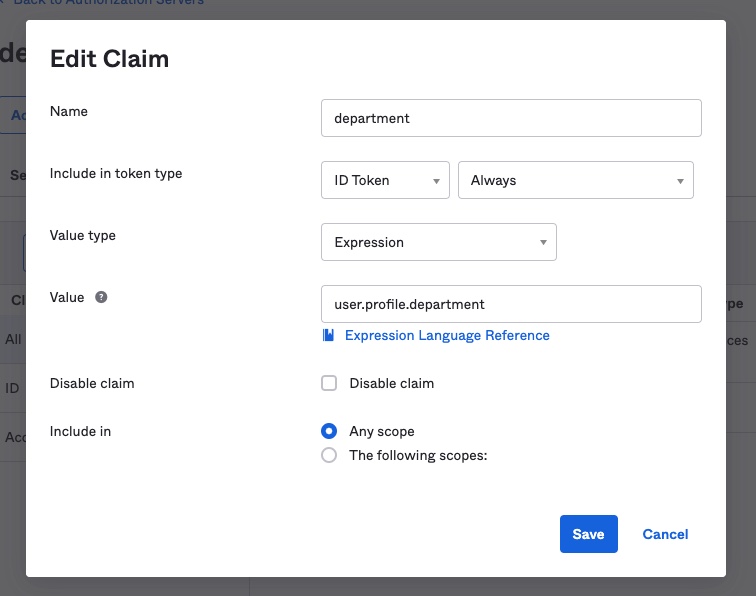Select the All claim type filter behind dialog
This screenshot has width=756, height=596.
point(13,339)
